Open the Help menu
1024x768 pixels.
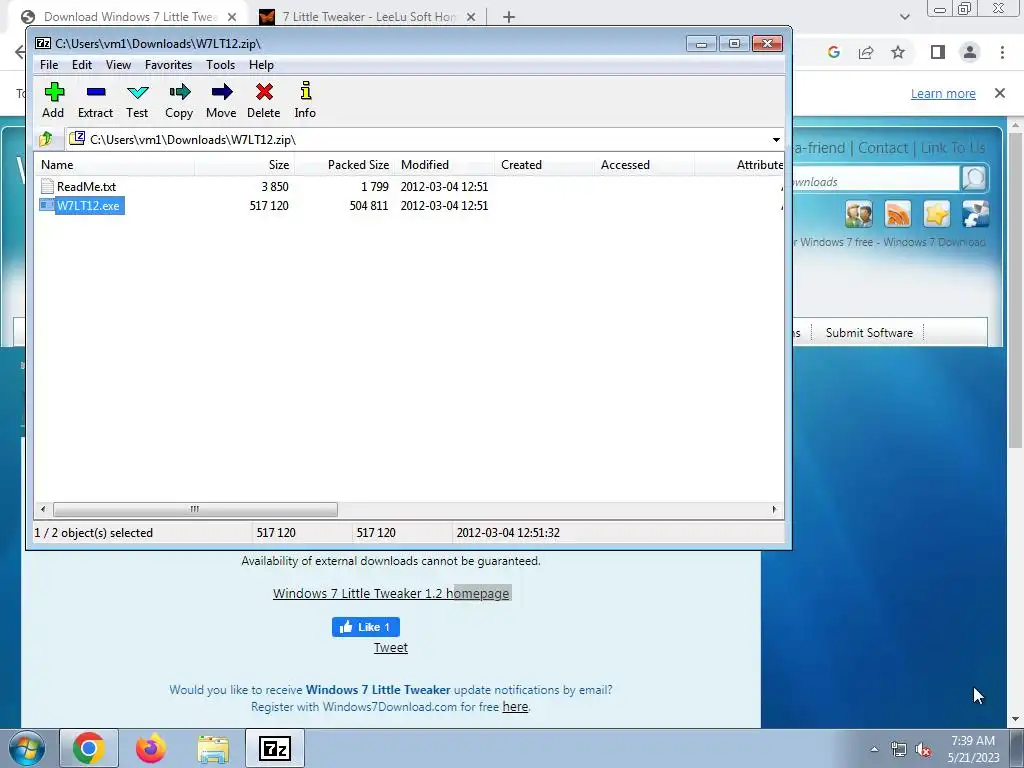[x=261, y=65]
